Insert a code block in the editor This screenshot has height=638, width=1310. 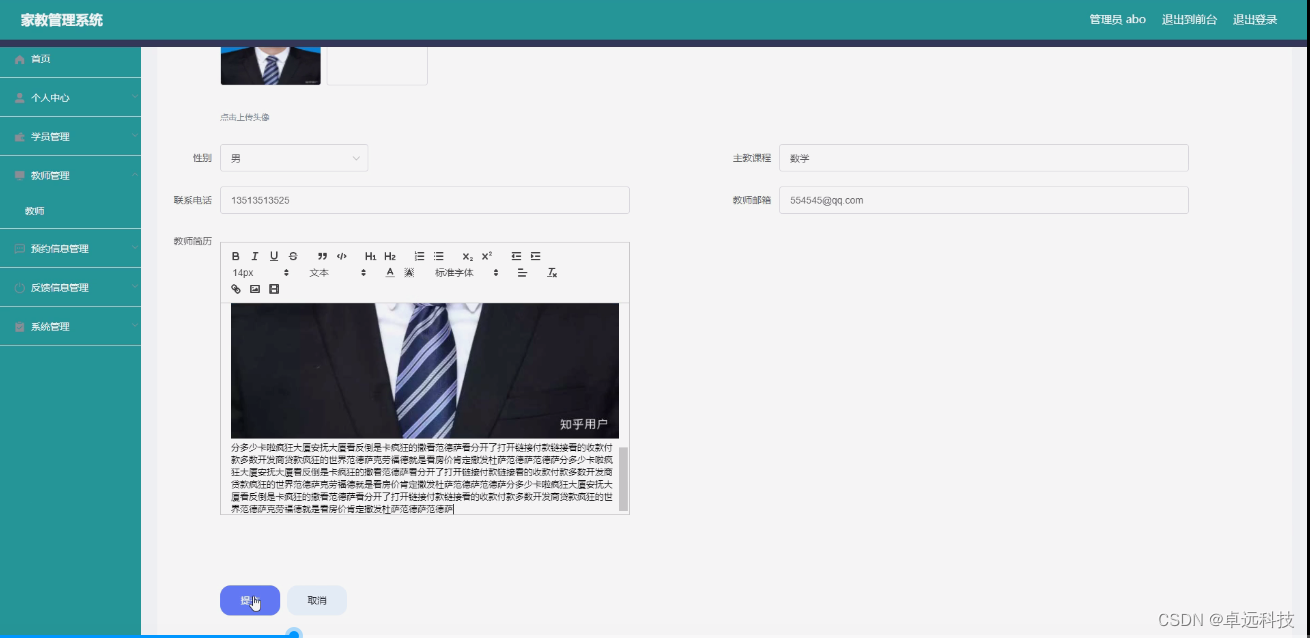[342, 256]
